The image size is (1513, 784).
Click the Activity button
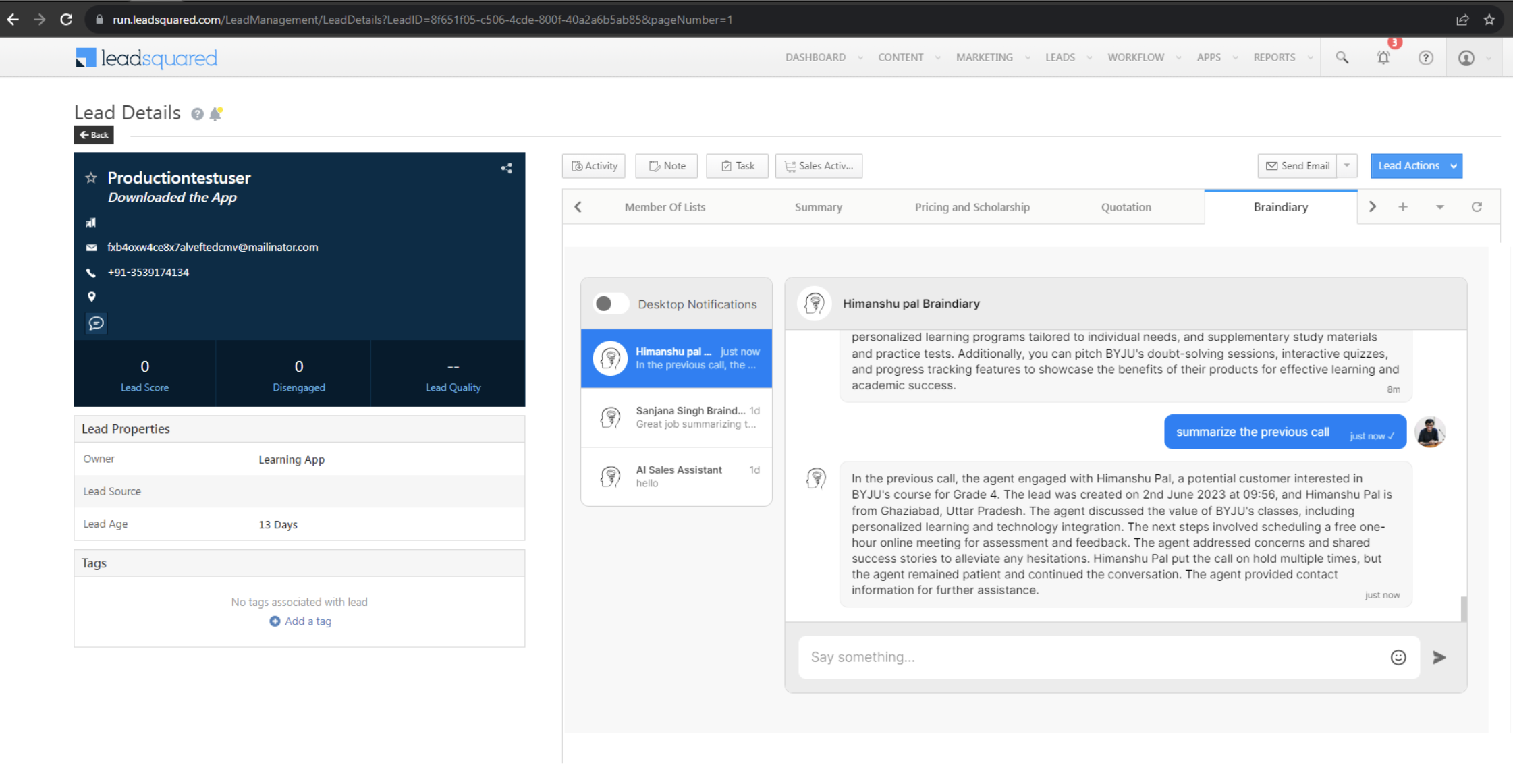[594, 166]
